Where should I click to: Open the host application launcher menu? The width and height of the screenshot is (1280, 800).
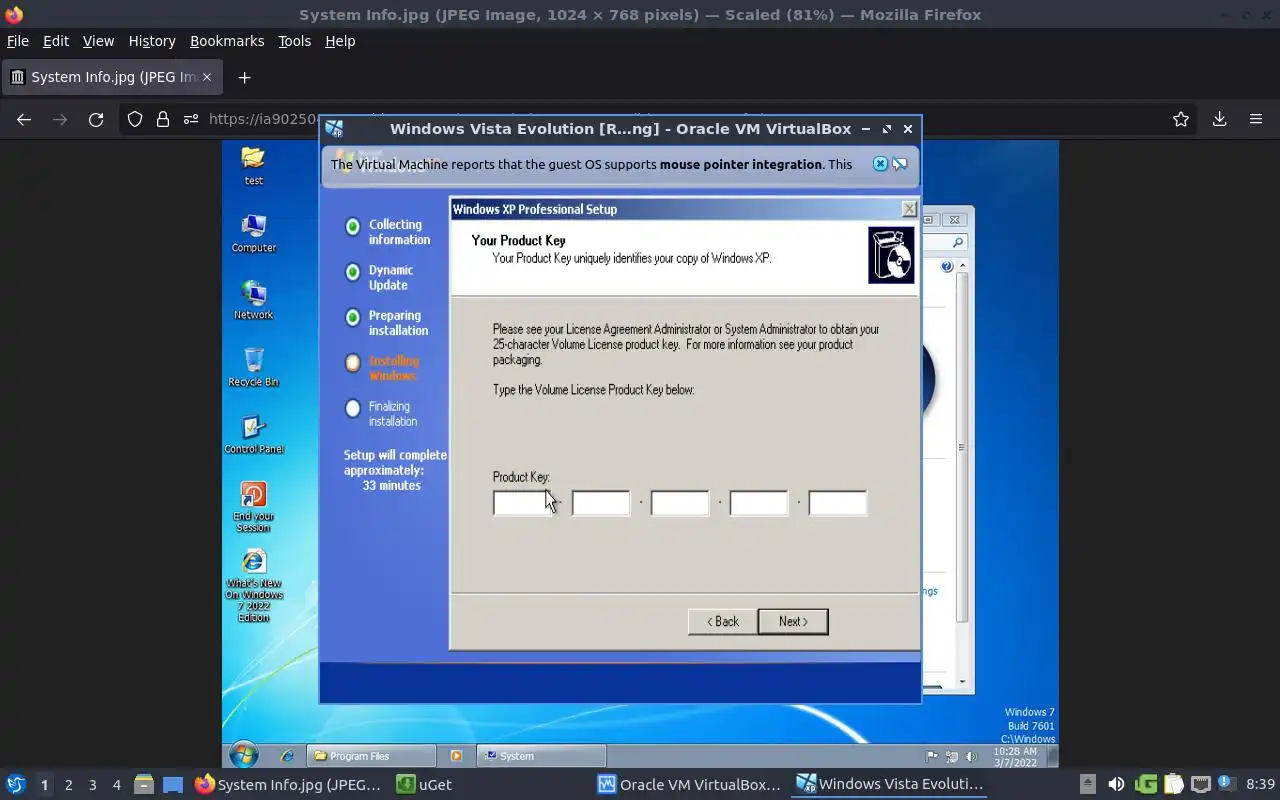pos(15,784)
